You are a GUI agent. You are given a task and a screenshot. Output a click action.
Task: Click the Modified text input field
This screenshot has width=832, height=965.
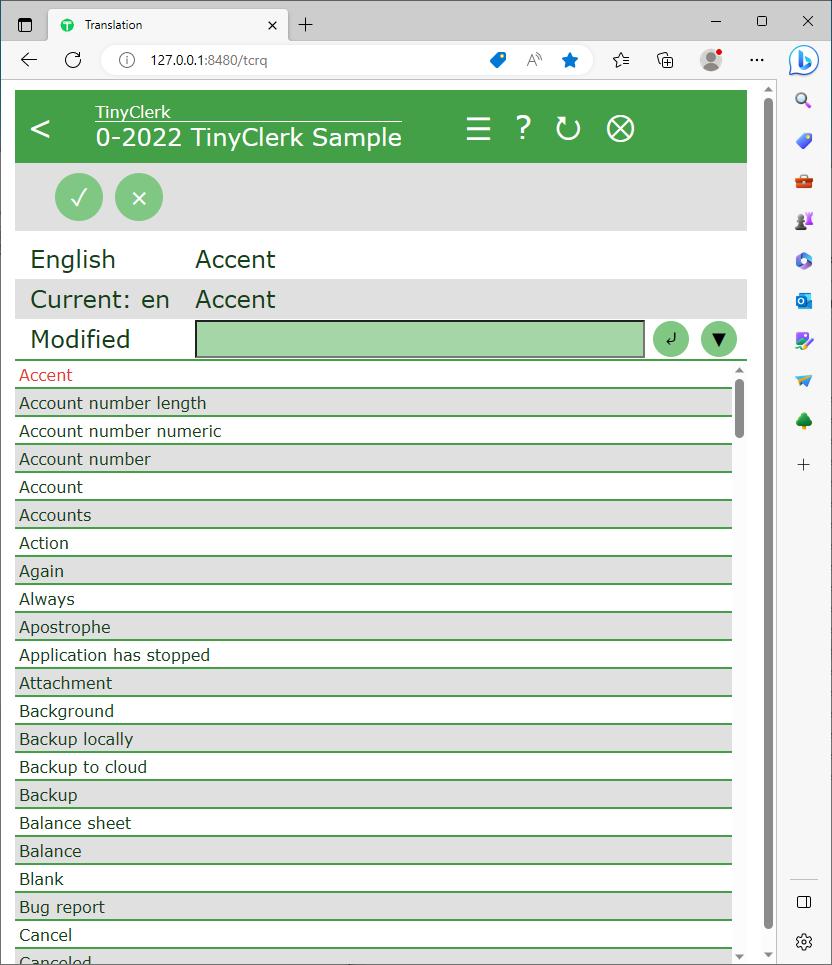pos(419,339)
